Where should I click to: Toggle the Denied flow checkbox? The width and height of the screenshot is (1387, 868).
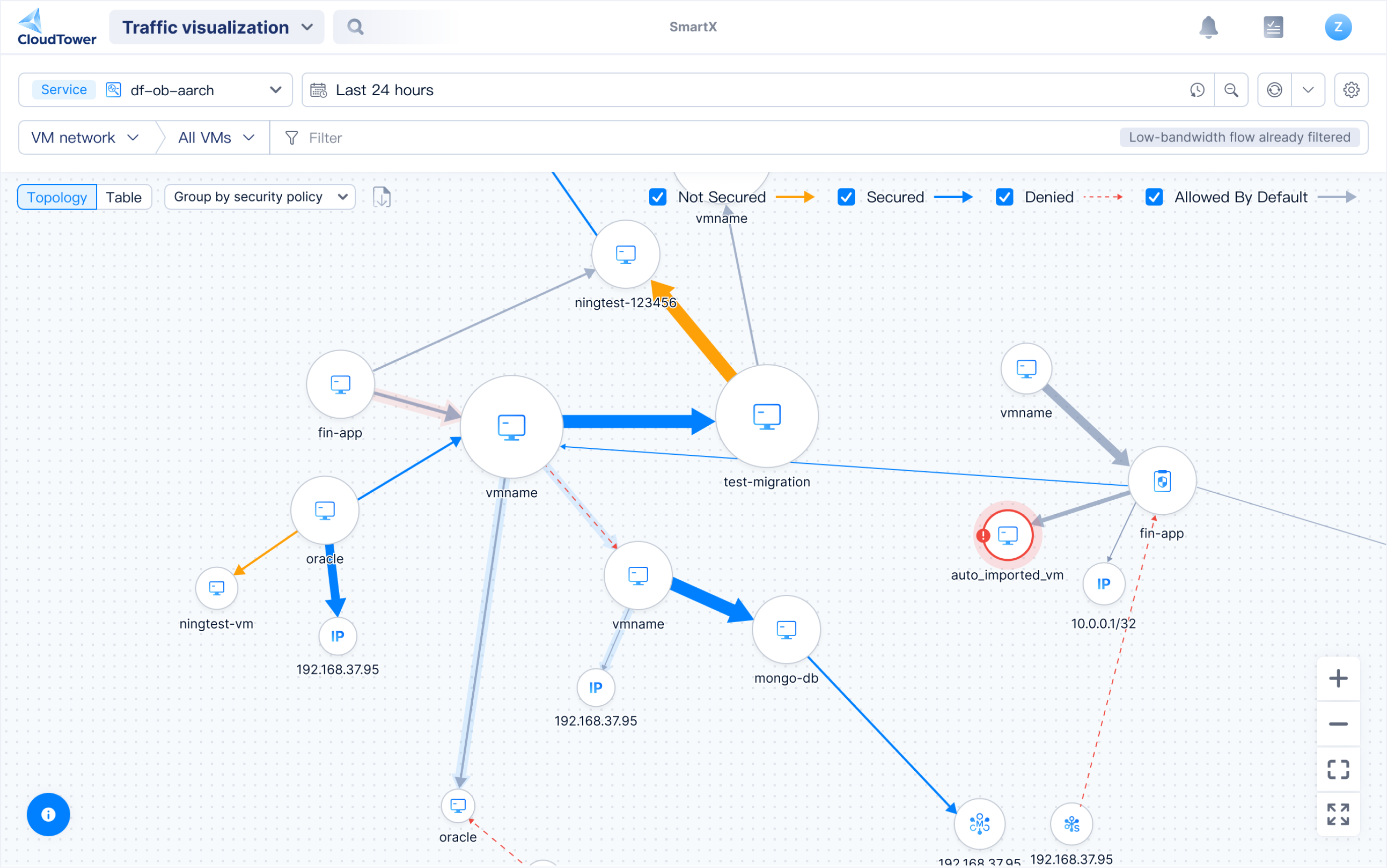1004,197
